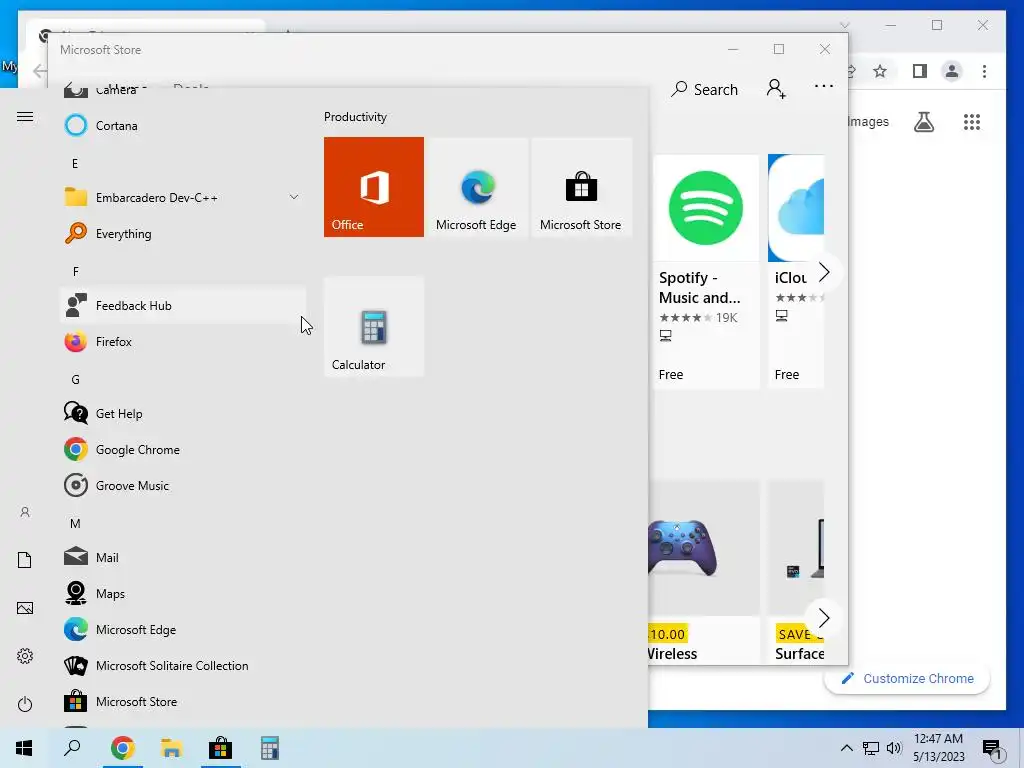The width and height of the screenshot is (1024, 768).
Task: Open Documents from the Start sidebar
Action: tap(25, 560)
